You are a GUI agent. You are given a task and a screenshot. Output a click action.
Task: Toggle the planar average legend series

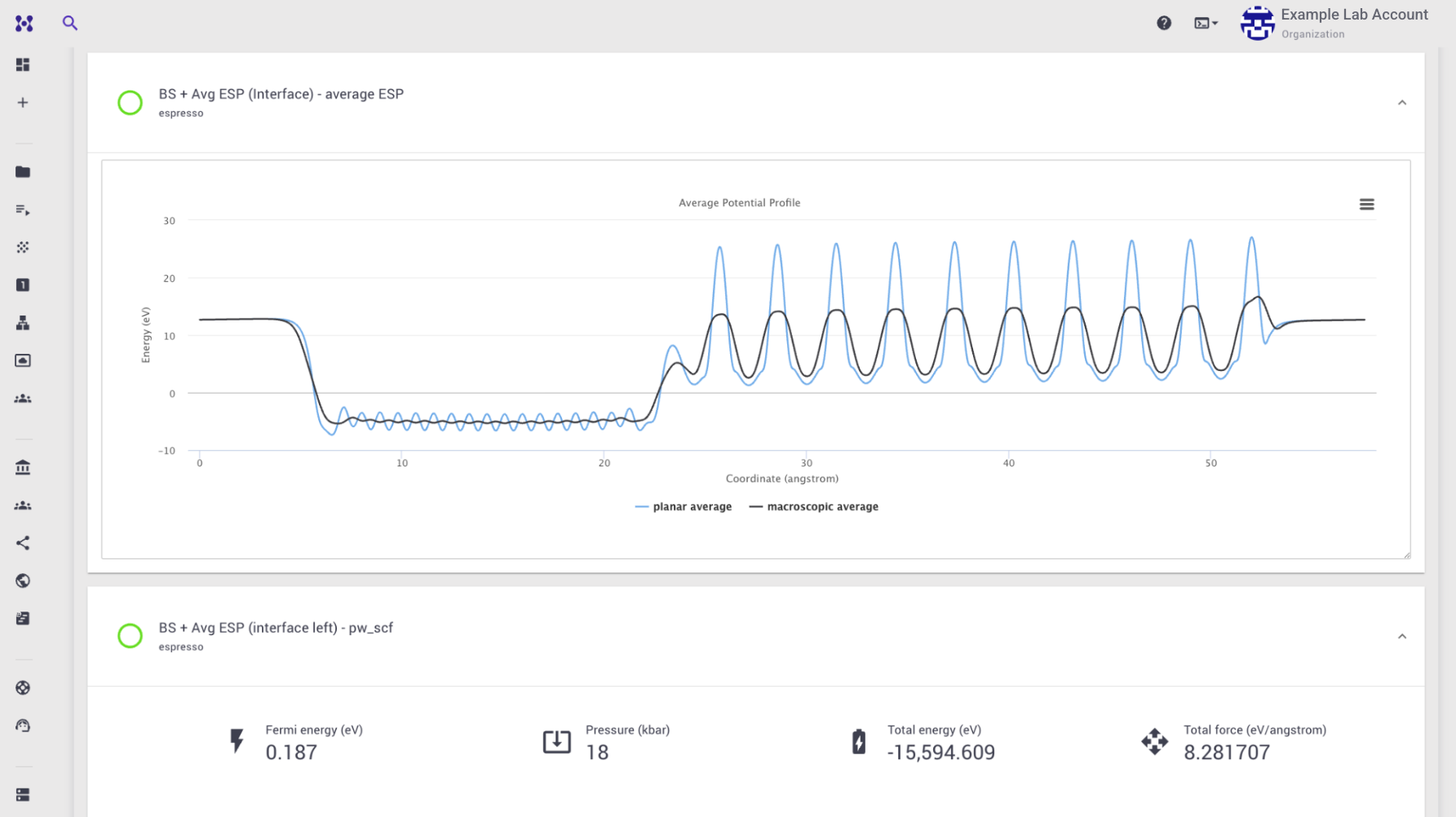coord(684,506)
